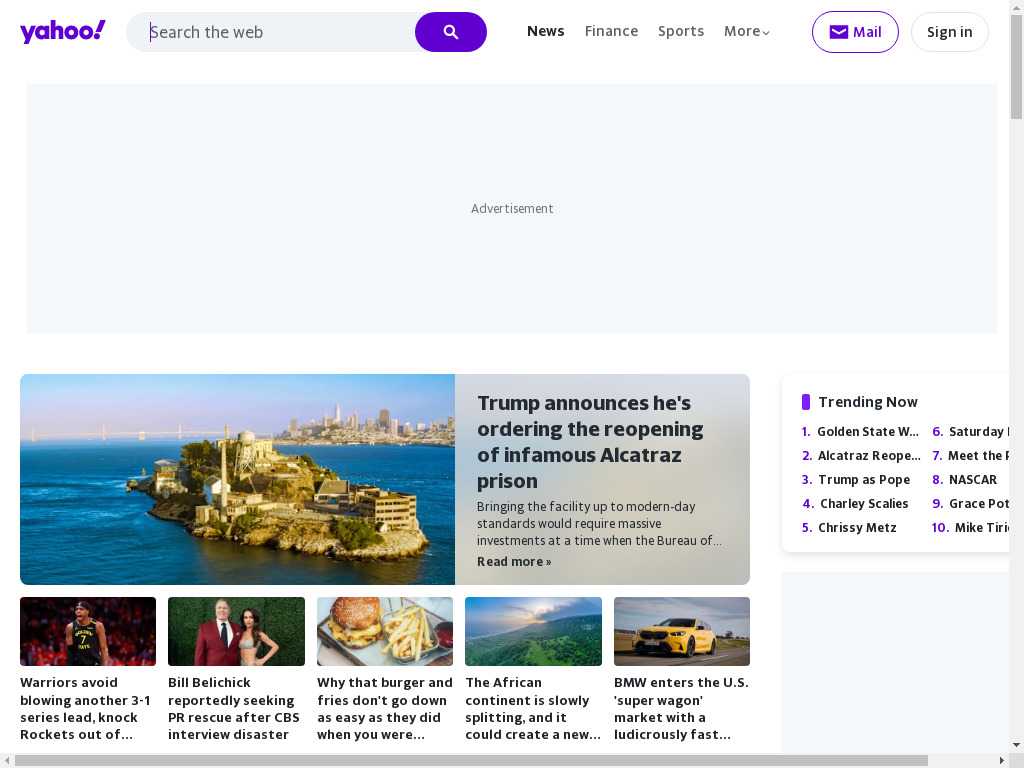Open the yellow BMW wagon thumbnail
Screen dimensions: 1024x768
tap(682, 632)
